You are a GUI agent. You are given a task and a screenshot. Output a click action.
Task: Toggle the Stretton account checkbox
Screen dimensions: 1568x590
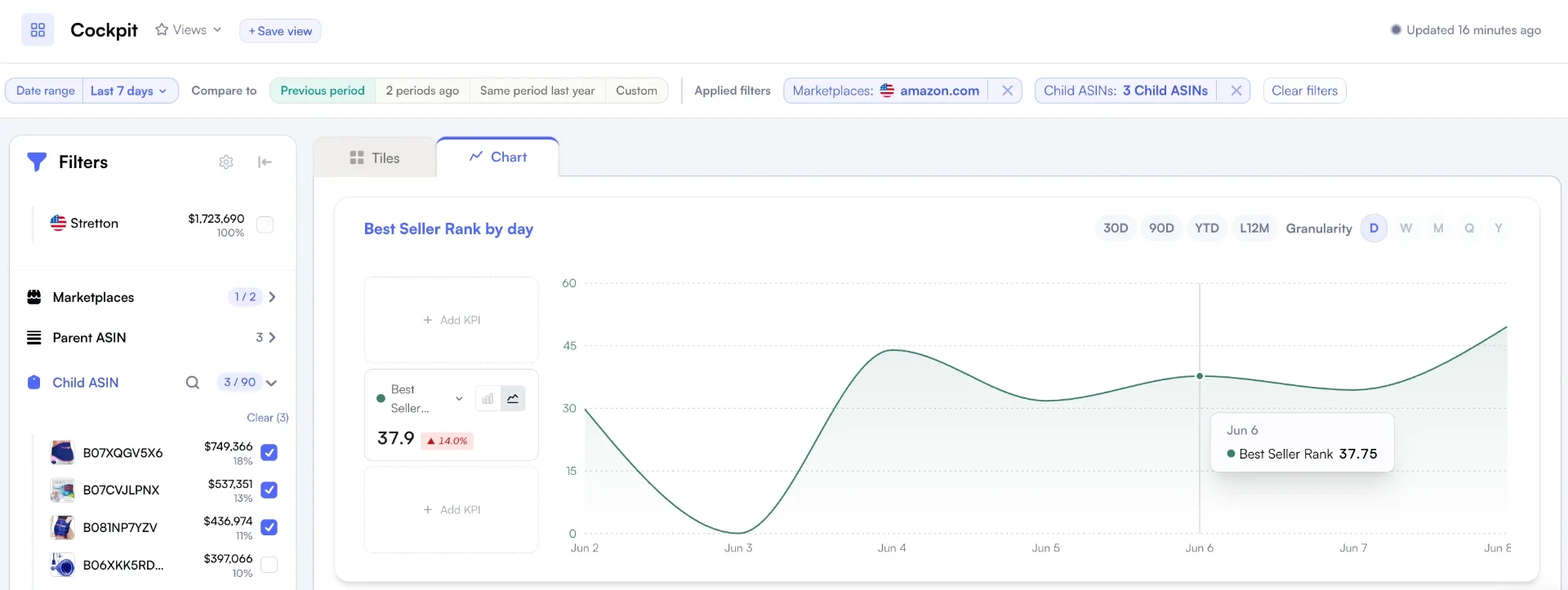265,224
